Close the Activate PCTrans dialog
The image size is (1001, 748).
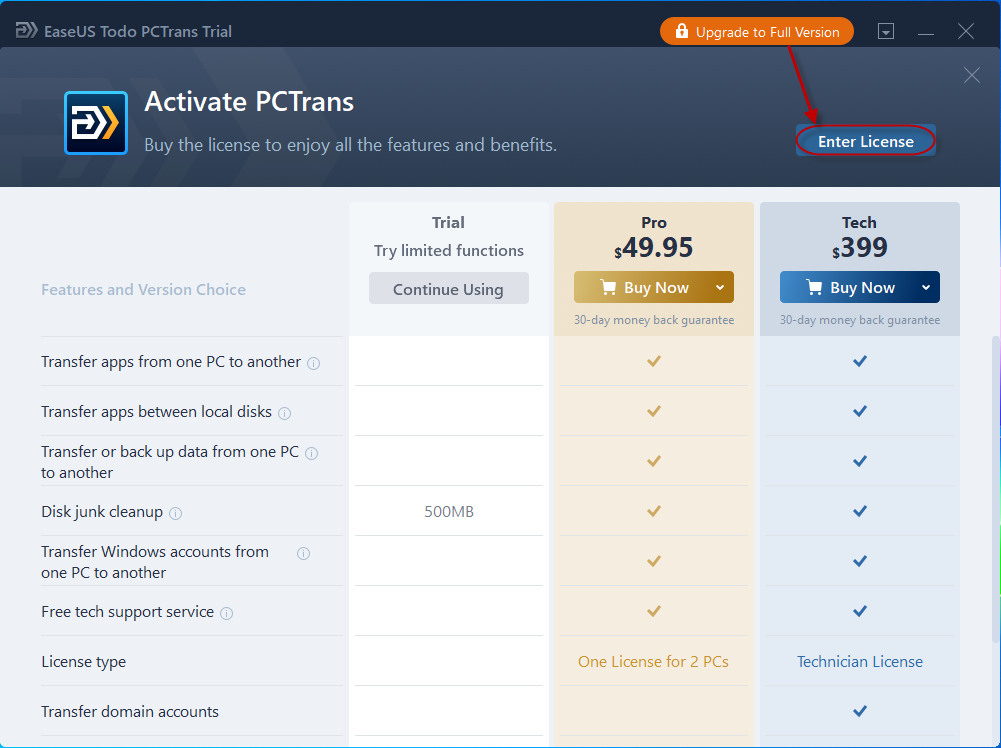point(971,75)
